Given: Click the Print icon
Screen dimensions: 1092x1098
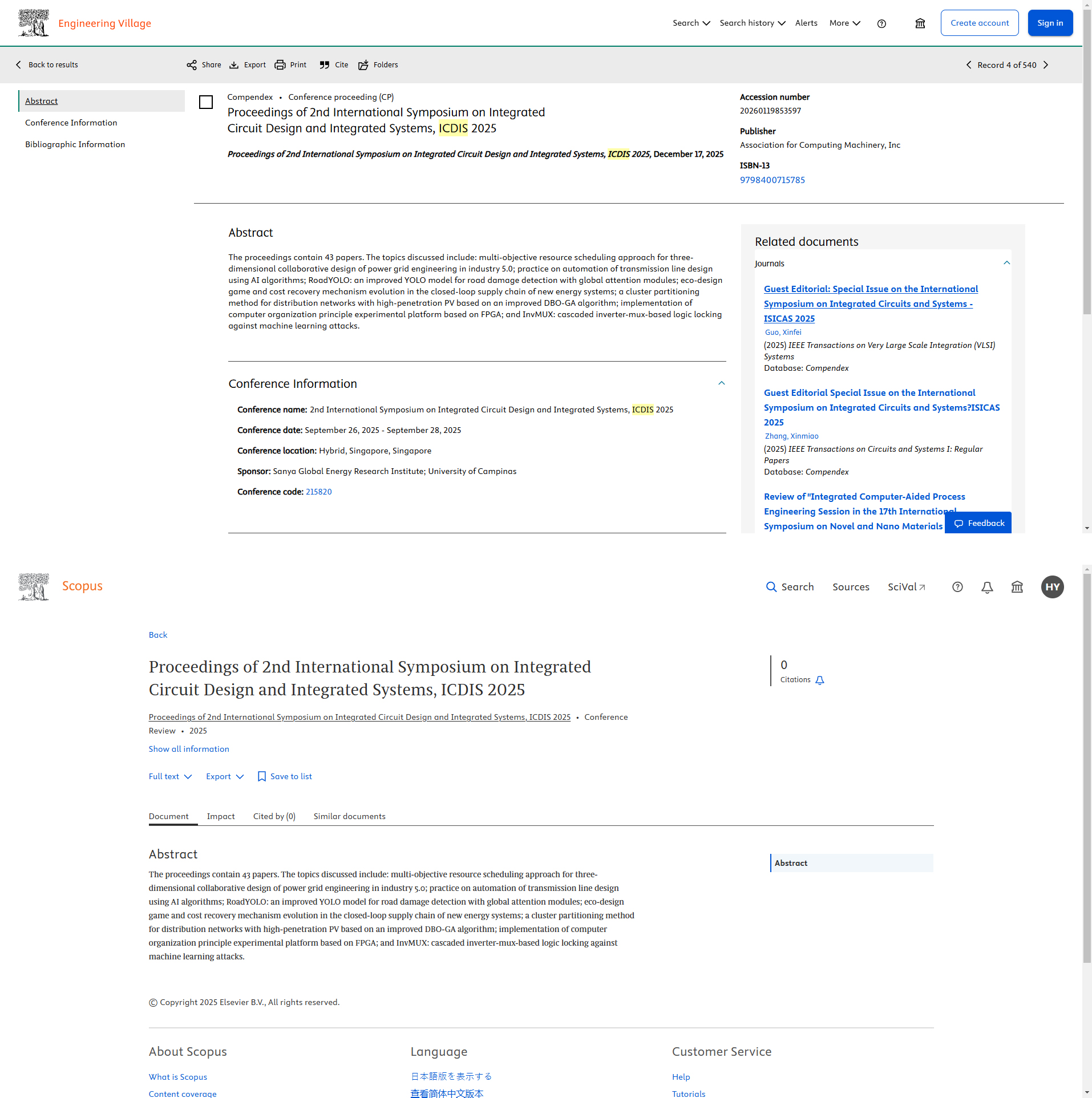Looking at the screenshot, I should [280, 65].
